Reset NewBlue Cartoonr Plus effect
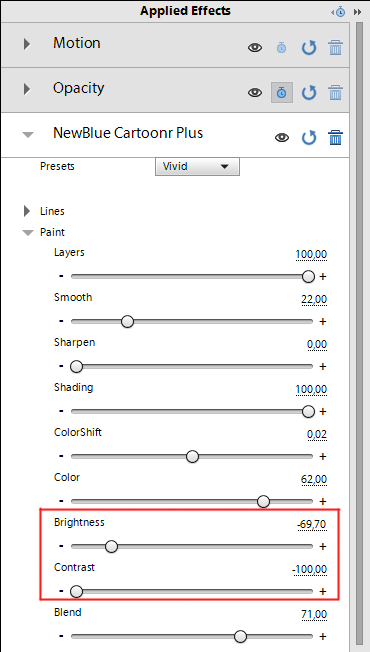Image resolution: width=370 pixels, height=652 pixels. pos(308,138)
